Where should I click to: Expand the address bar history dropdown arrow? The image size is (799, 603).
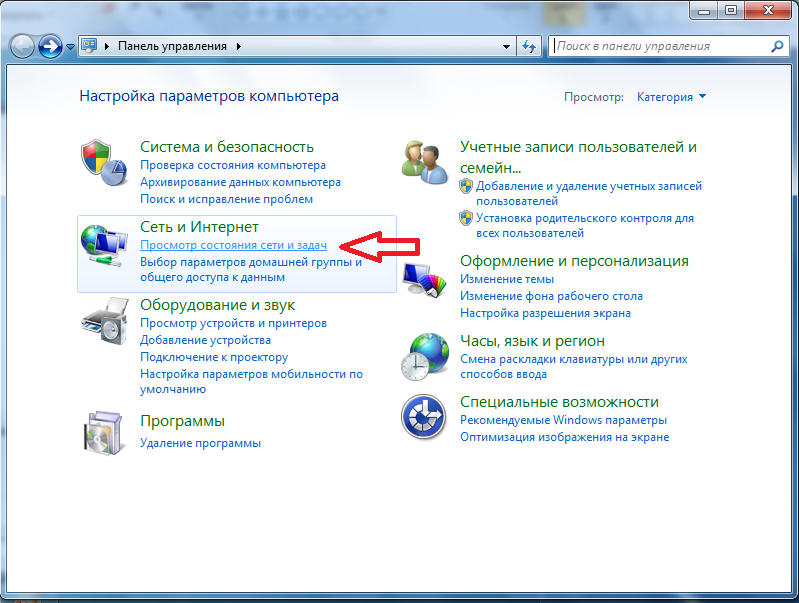coord(507,46)
